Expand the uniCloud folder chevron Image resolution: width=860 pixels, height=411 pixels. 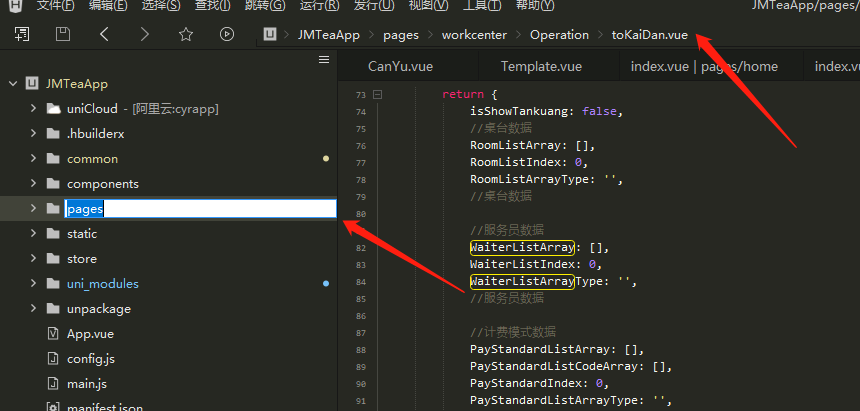click(32, 108)
